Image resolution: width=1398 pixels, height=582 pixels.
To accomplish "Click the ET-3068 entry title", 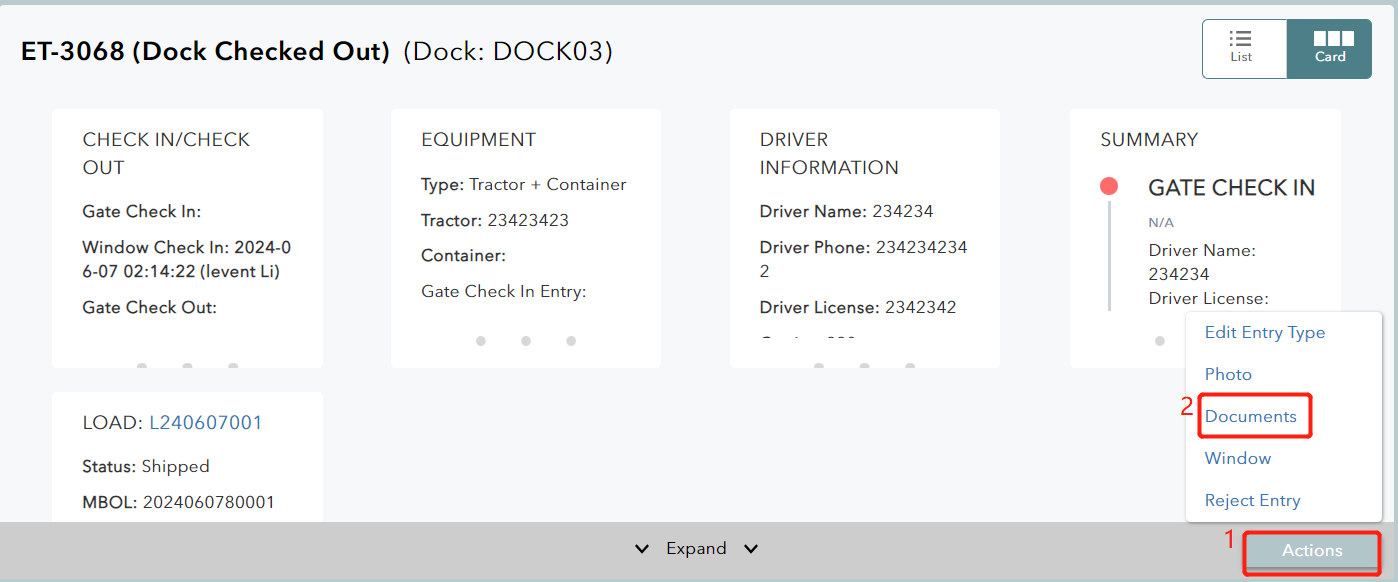I will click(205, 52).
